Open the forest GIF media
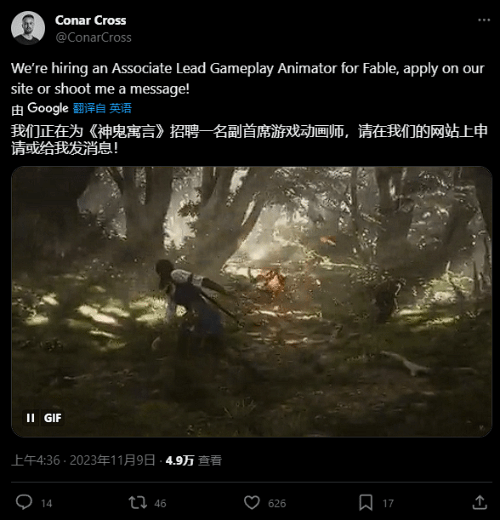This screenshot has height=520, width=500. pos(252,302)
